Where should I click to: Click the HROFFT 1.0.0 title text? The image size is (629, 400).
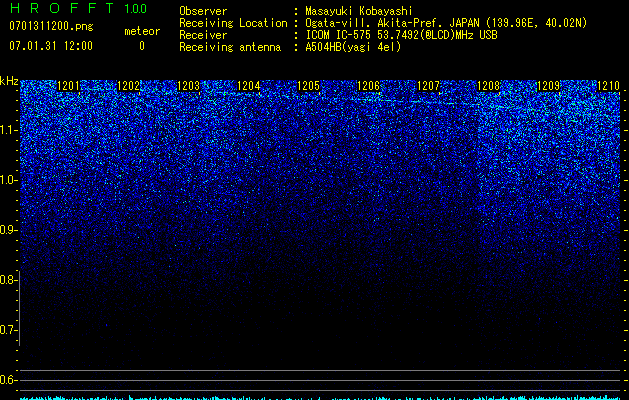click(79, 8)
